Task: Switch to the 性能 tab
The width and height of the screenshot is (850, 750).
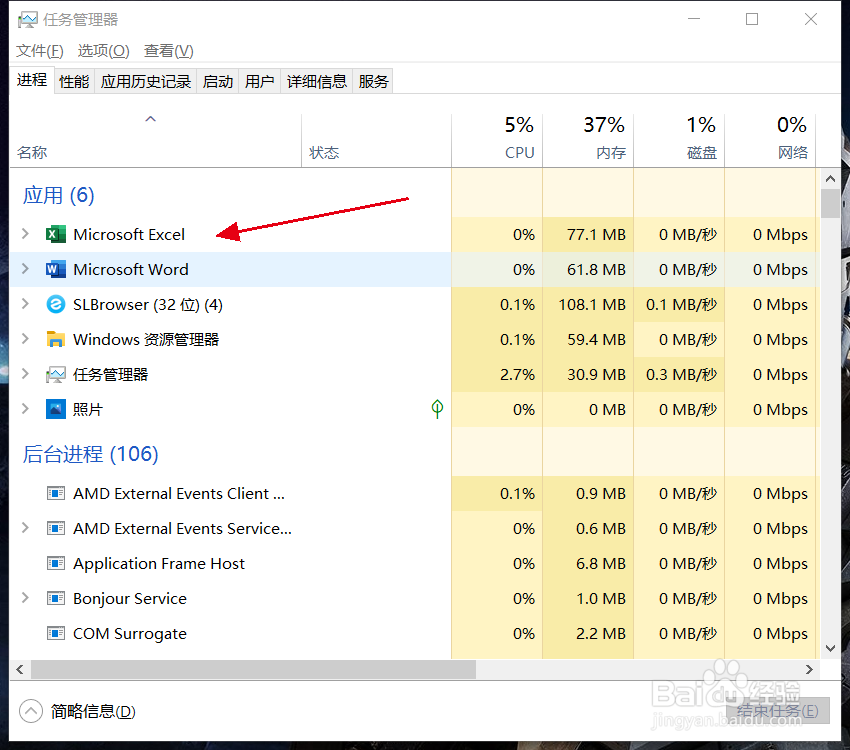Action: [74, 81]
